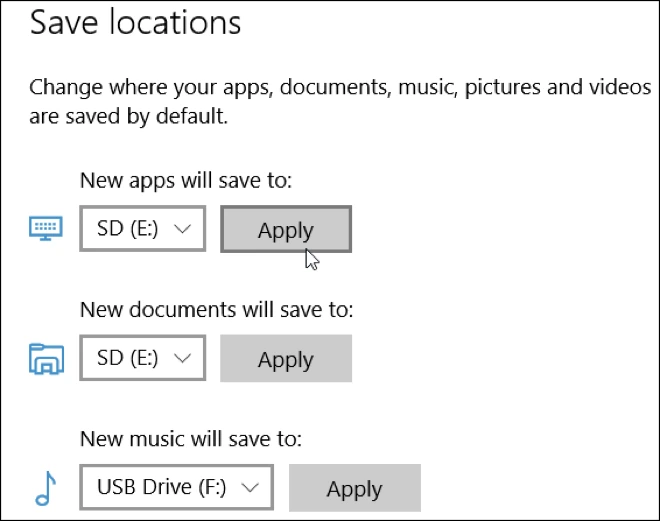The height and width of the screenshot is (521, 660).
Task: Open the new documents drive dropdown
Action: click(142, 358)
